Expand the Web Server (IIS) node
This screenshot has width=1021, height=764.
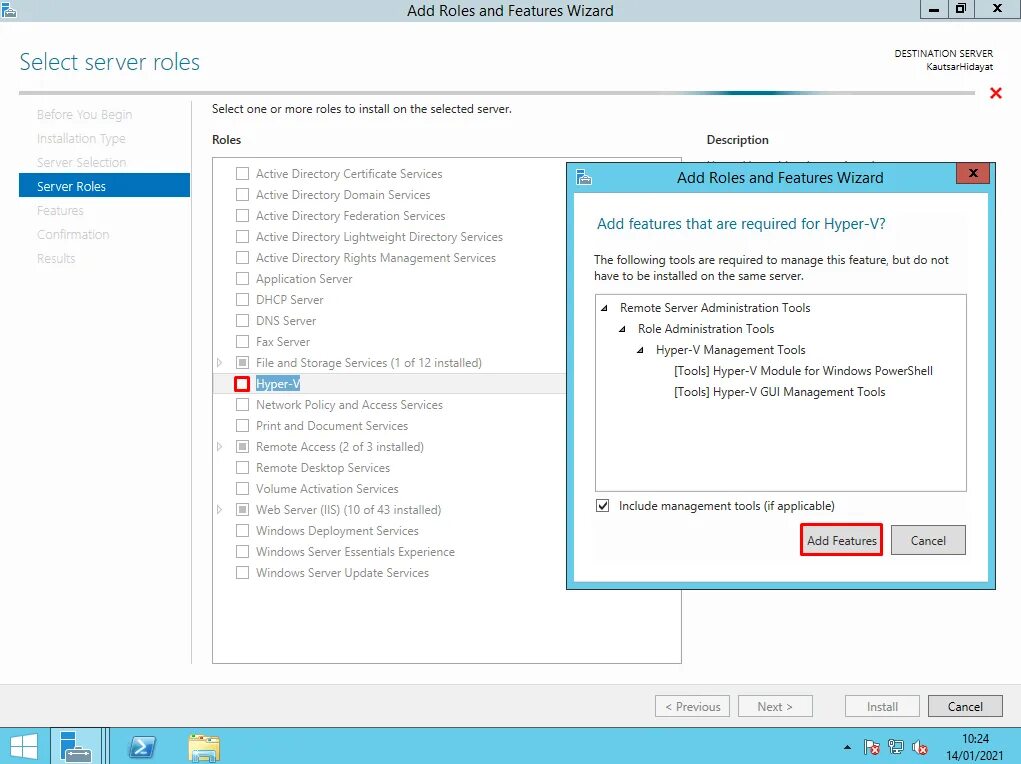click(219, 509)
